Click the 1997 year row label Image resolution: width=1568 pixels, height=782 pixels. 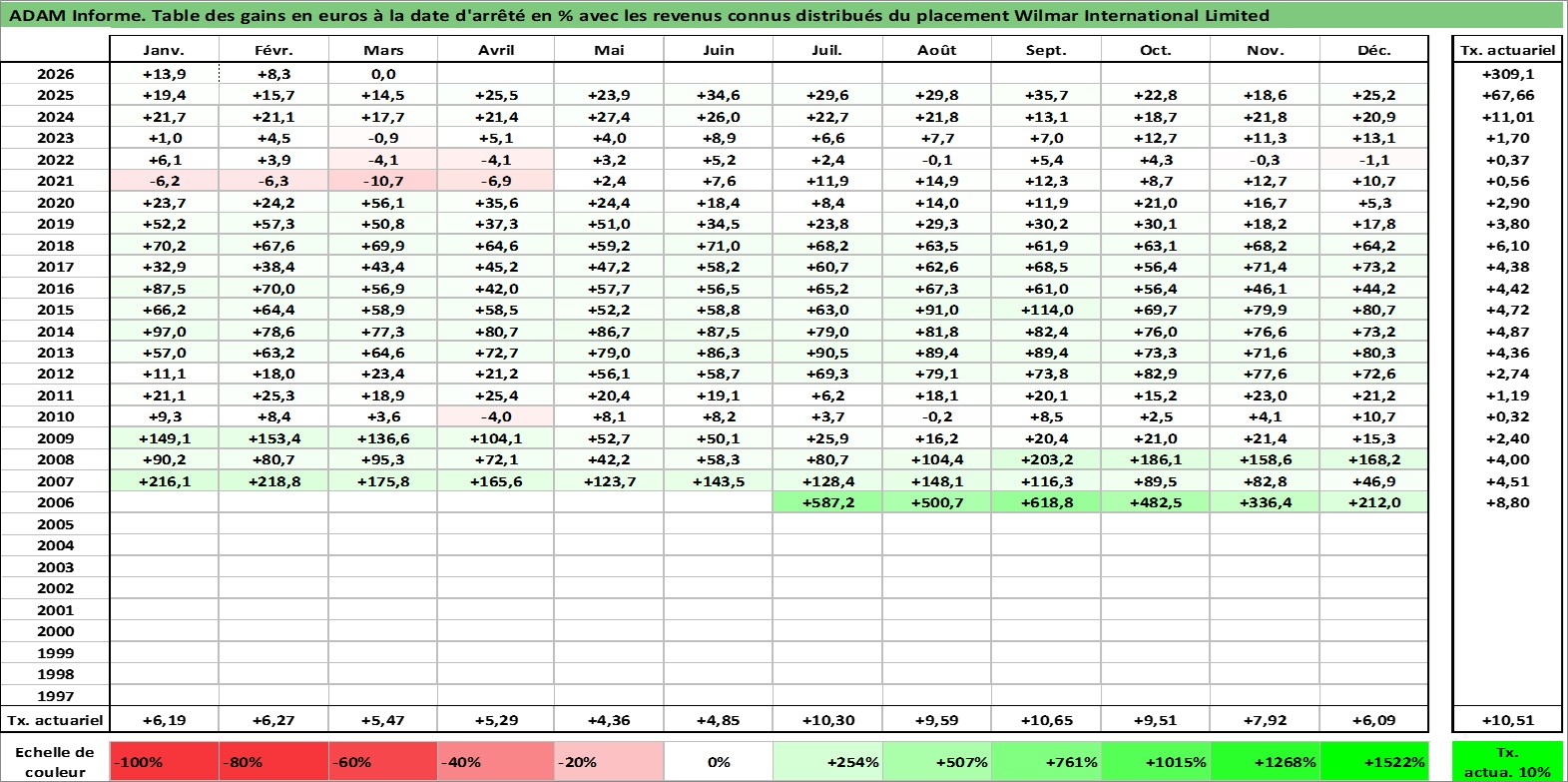click(55, 696)
